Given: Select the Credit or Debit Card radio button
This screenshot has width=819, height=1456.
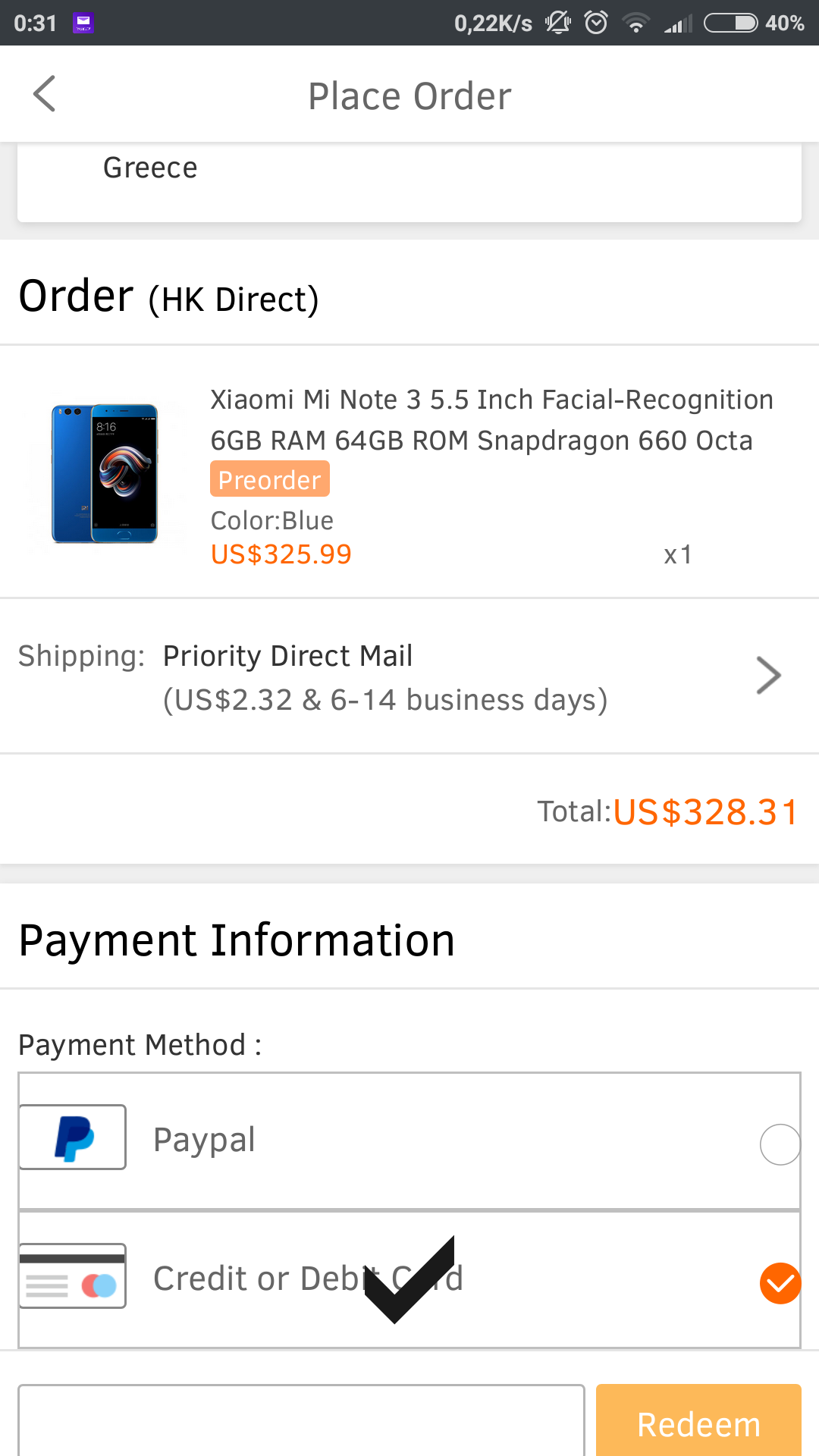Looking at the screenshot, I should (x=780, y=1283).
